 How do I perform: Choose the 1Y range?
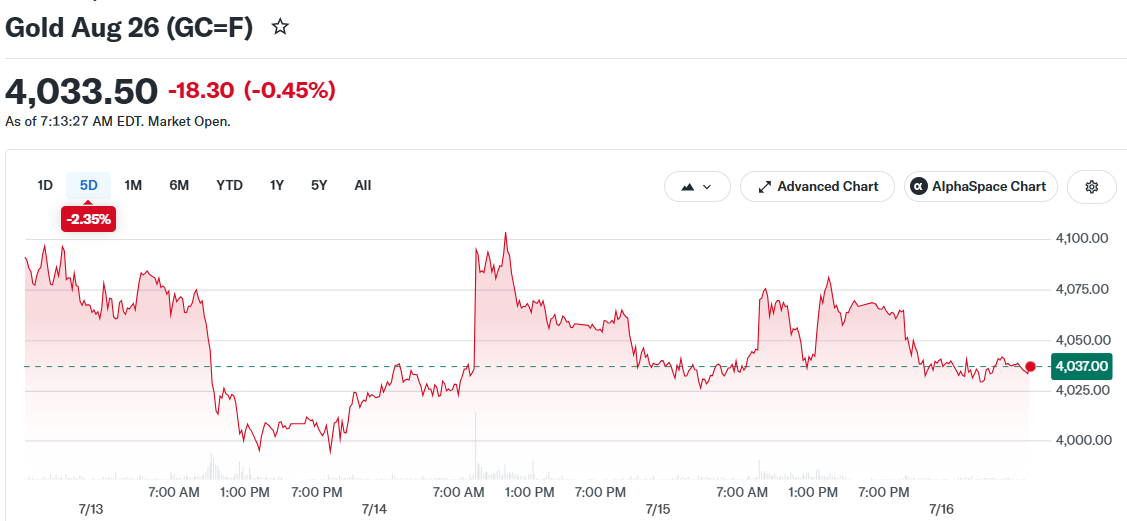277,185
